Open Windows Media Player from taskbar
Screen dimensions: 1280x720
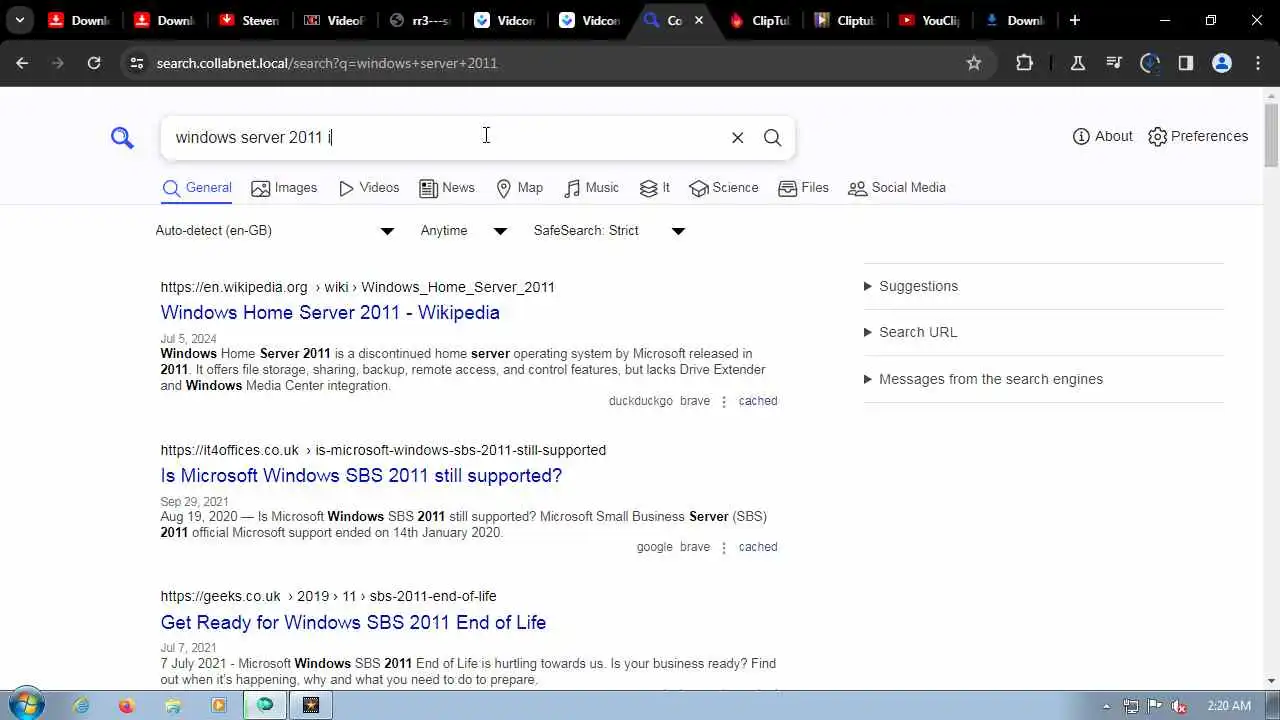pos(219,705)
